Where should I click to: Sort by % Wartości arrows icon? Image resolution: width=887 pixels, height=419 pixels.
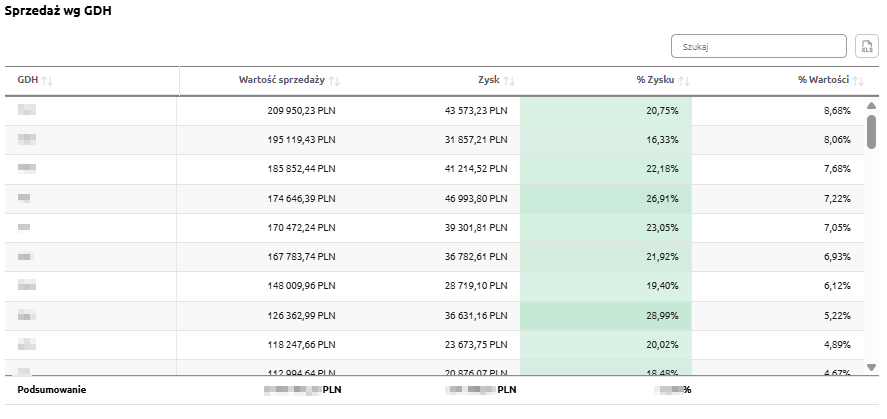pyautogui.click(x=858, y=80)
